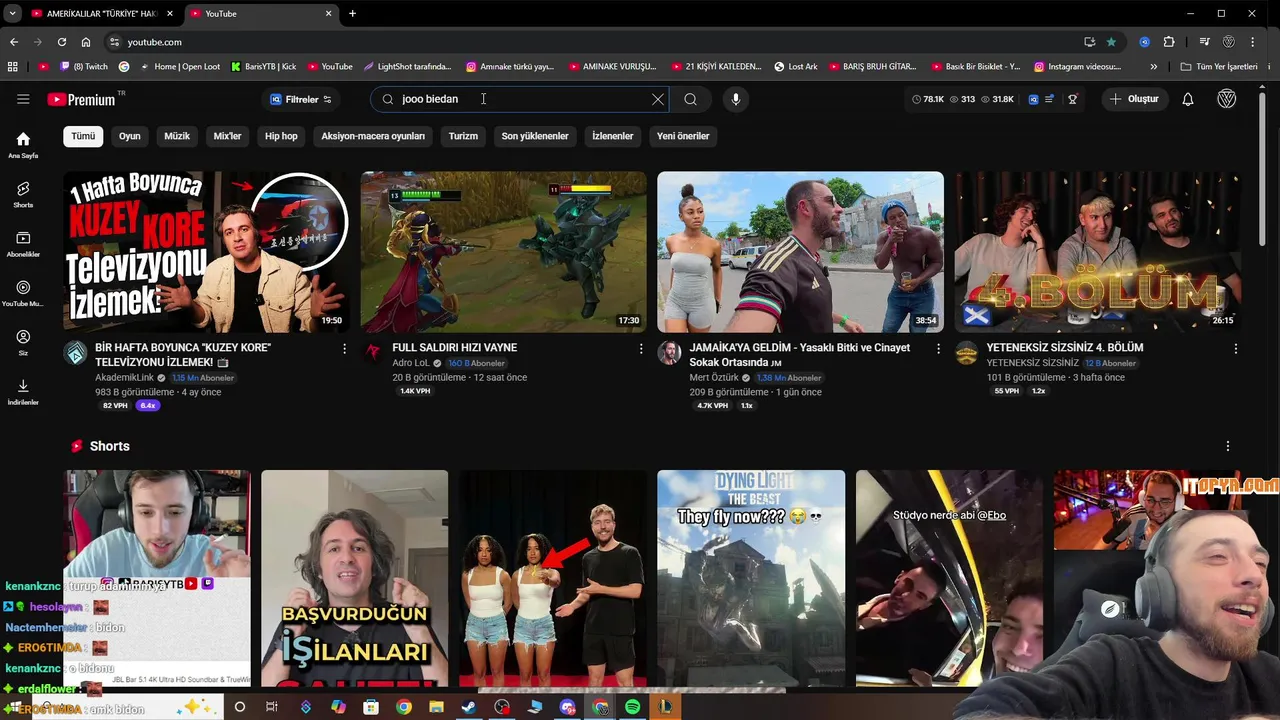The image size is (1280, 720).
Task: Click the search box containing jooo biedan
Action: tap(520, 99)
